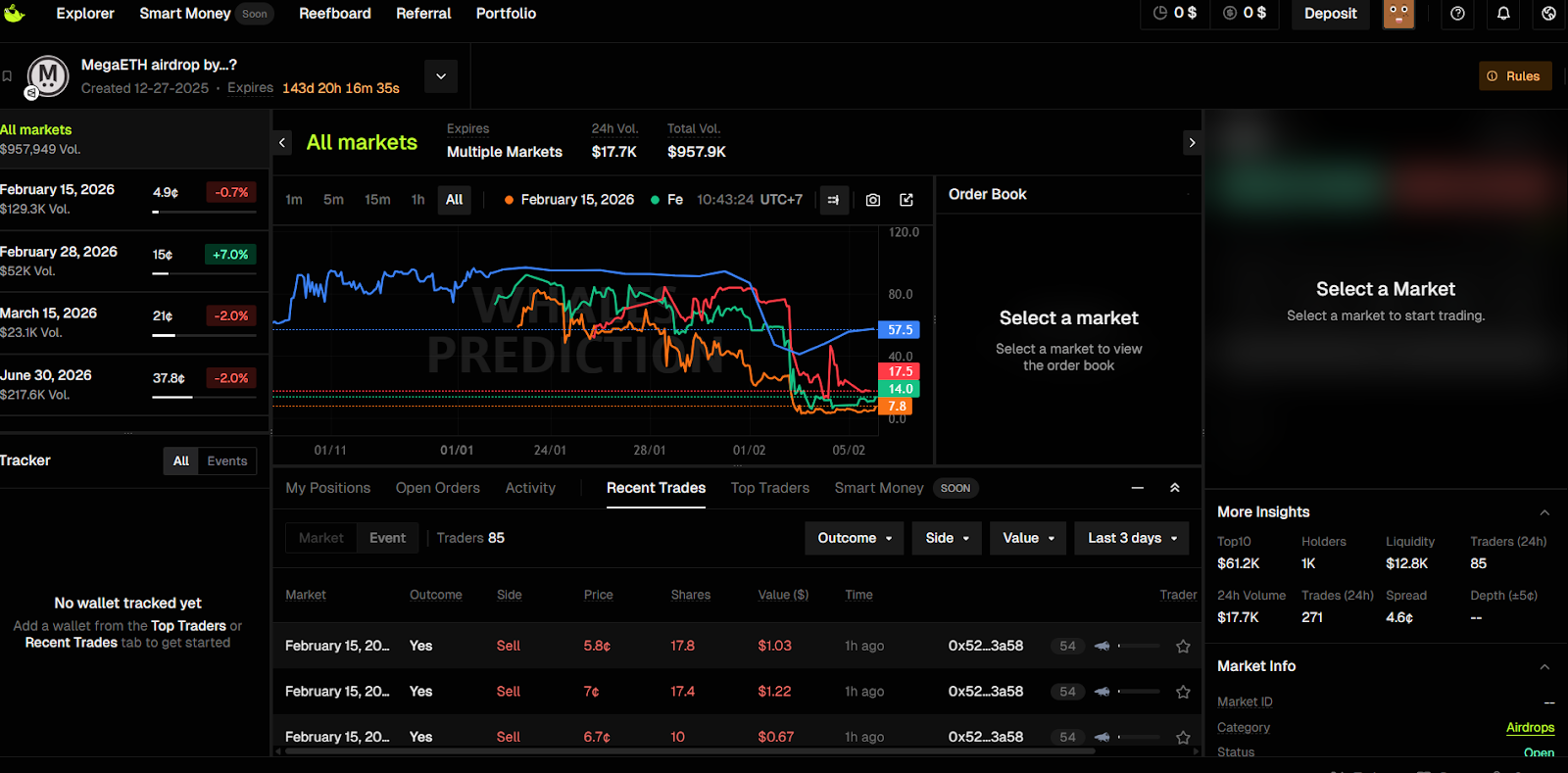Open the Outcome filter dropdown

click(854, 538)
